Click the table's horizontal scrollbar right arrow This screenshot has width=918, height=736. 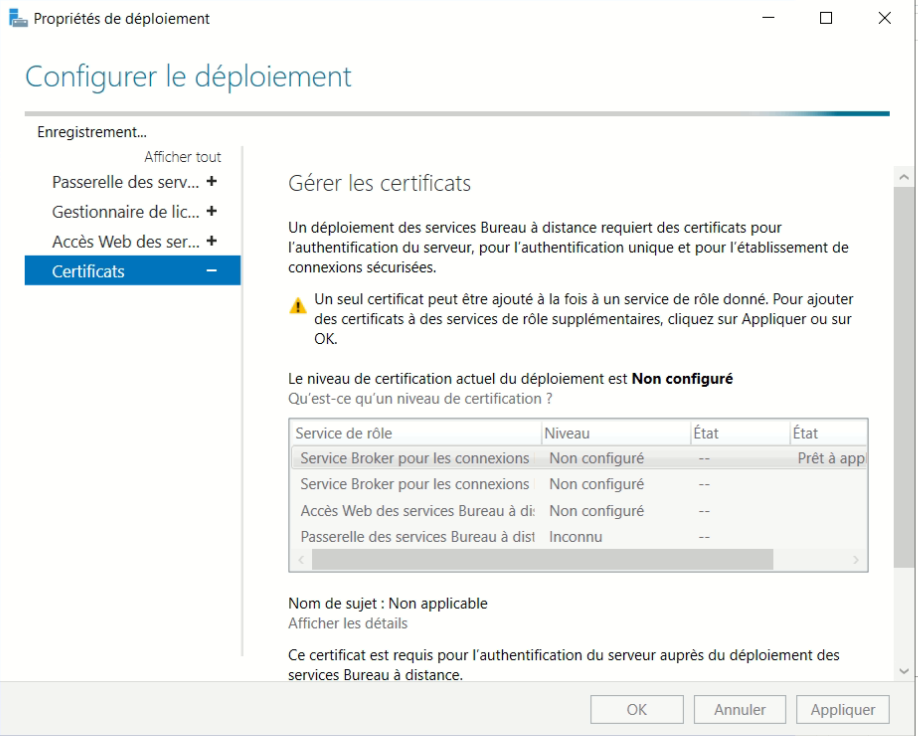tap(857, 560)
